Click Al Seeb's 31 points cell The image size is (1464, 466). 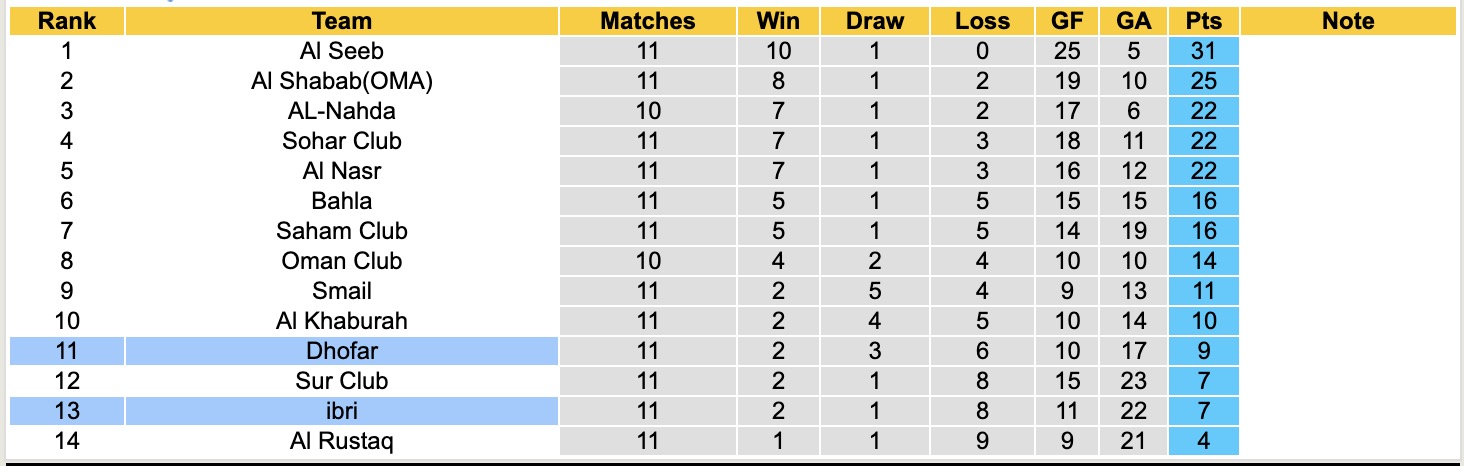tap(1203, 51)
